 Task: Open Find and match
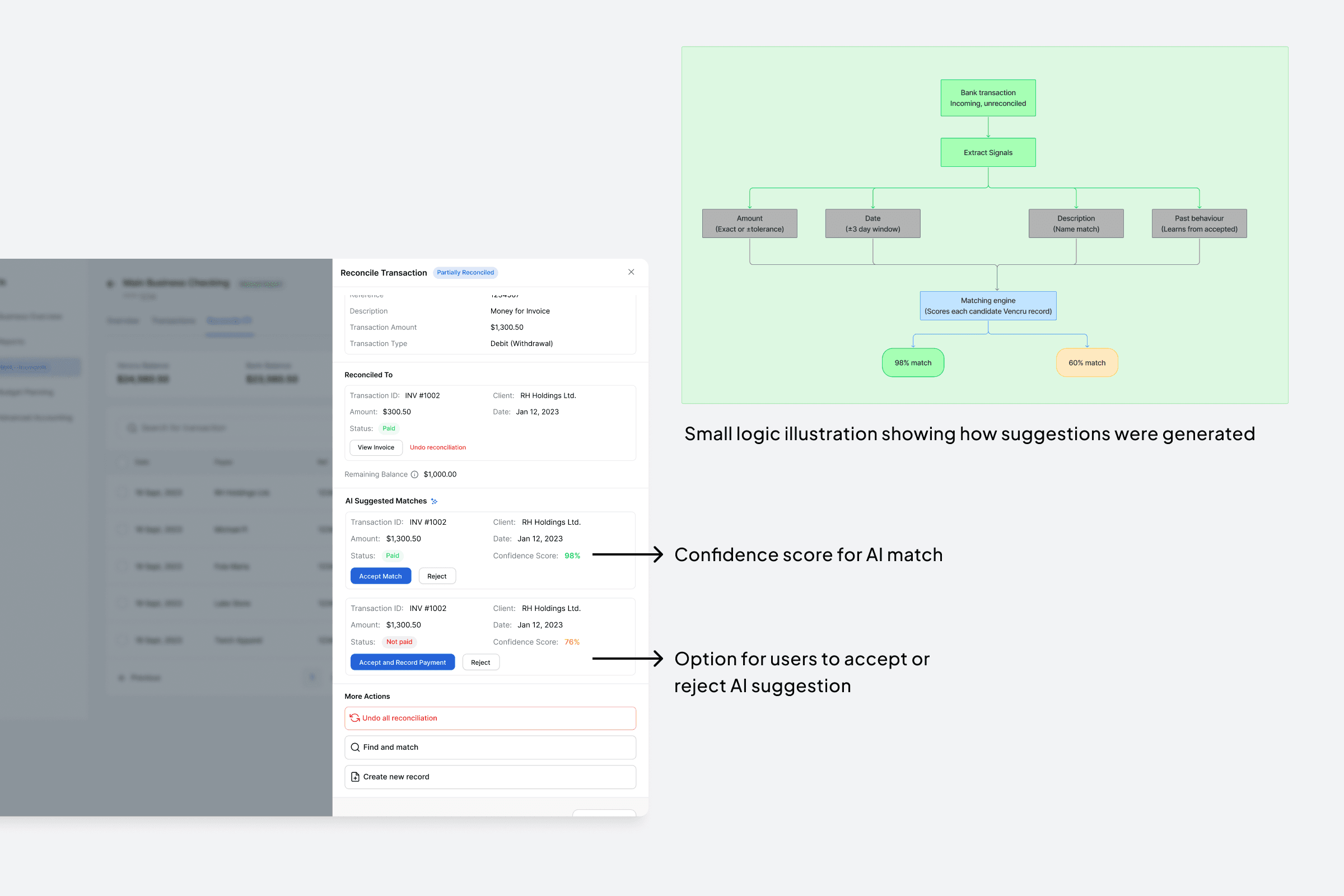491,748
